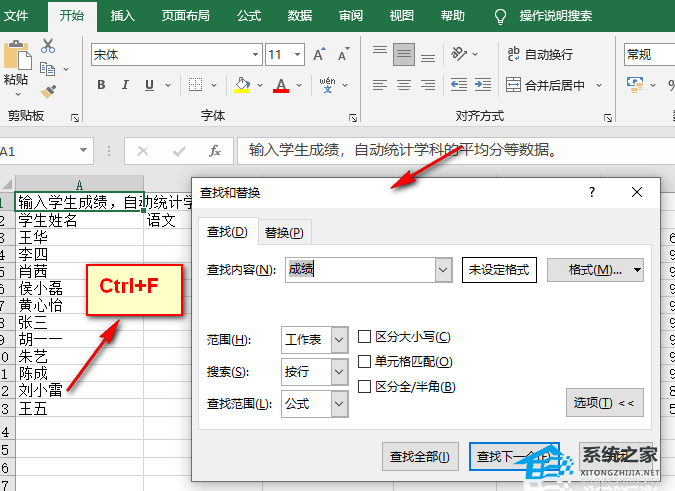The image size is (675, 491).
Task: Click the formula bar Cancel X icon
Action: click(x=143, y=151)
